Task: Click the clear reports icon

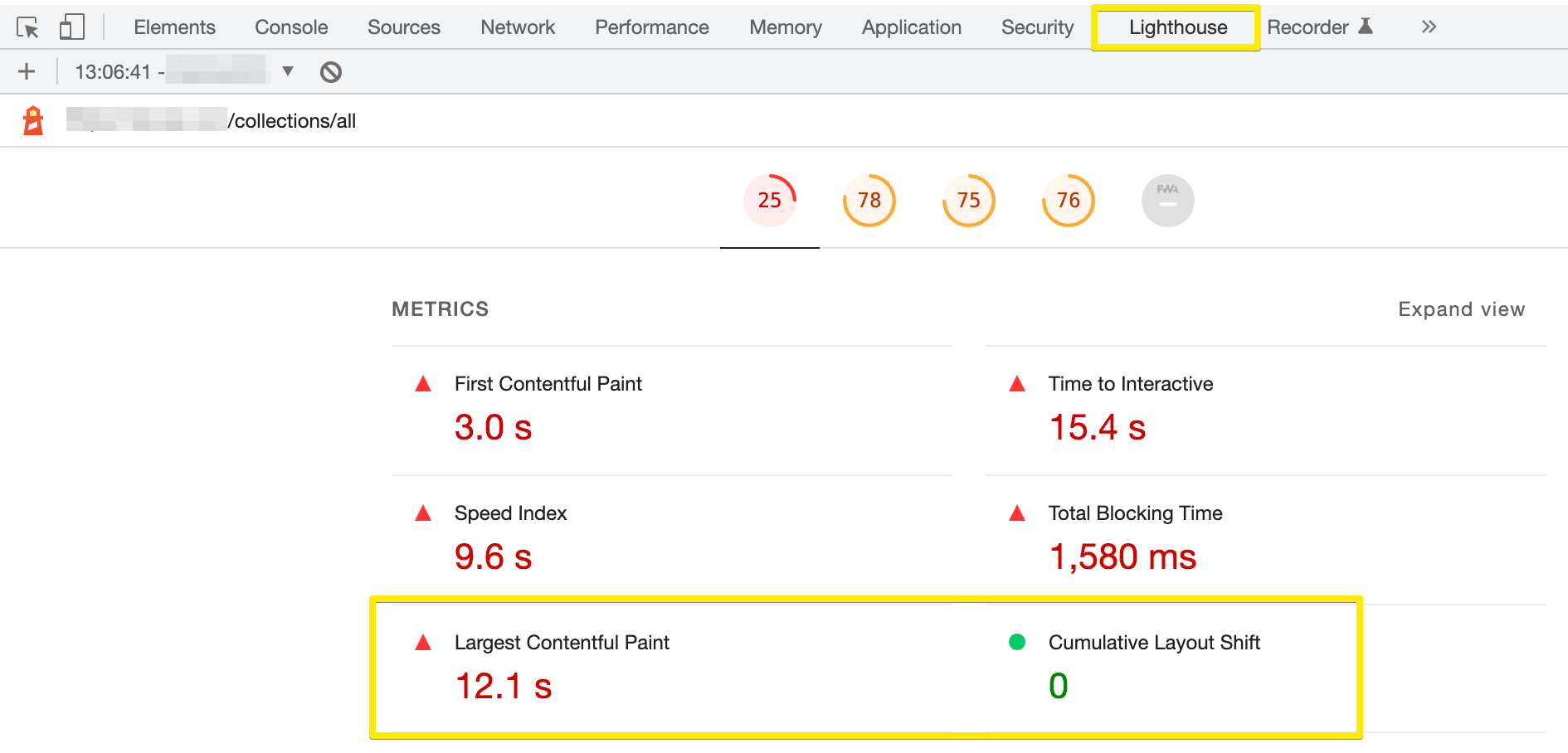Action: pyautogui.click(x=331, y=71)
